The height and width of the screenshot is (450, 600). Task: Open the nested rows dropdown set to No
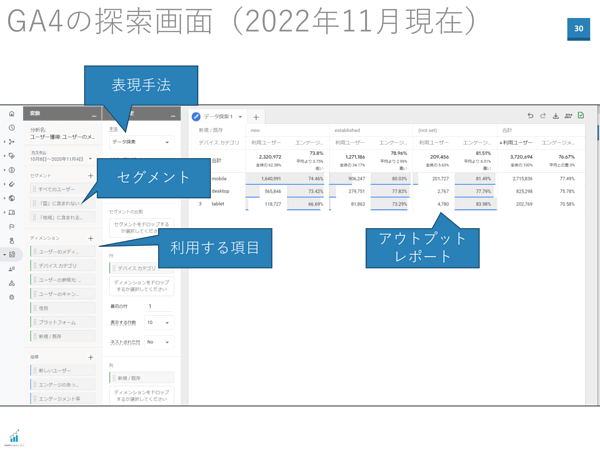click(159, 342)
